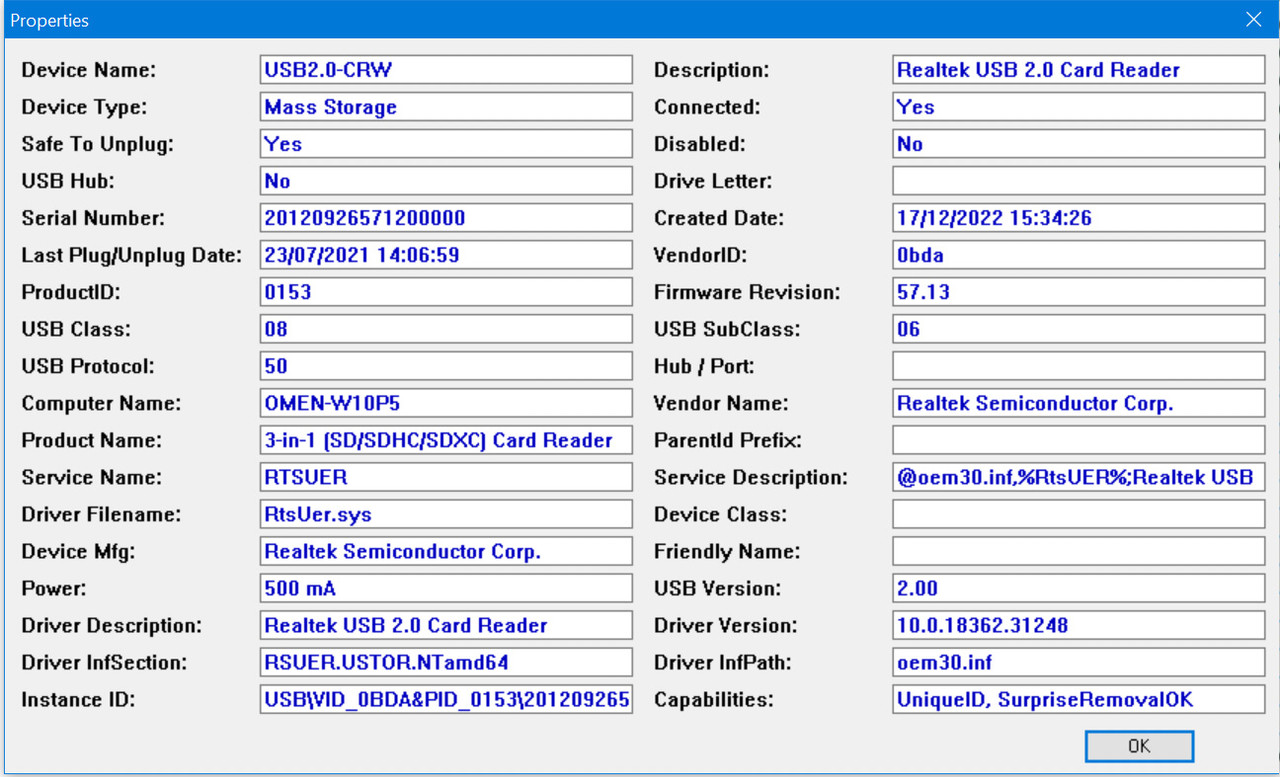The image size is (1280, 777).
Task: Click the 'Instance ID:' label
Action: (x=78, y=699)
